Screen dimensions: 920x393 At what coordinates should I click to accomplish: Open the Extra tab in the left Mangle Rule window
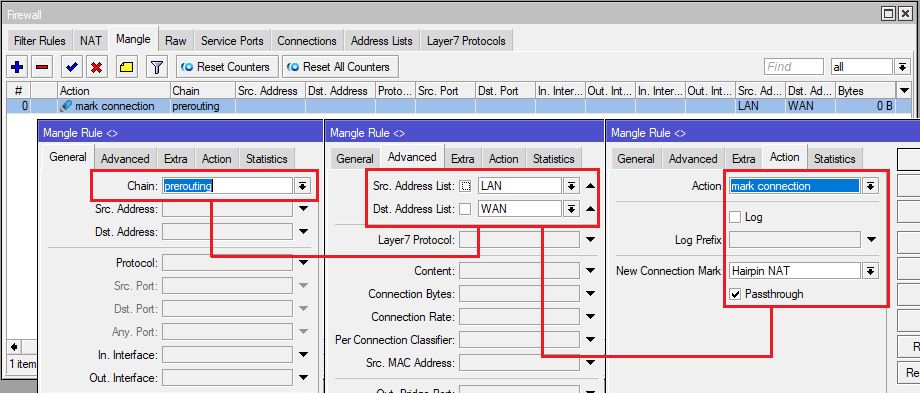175,158
